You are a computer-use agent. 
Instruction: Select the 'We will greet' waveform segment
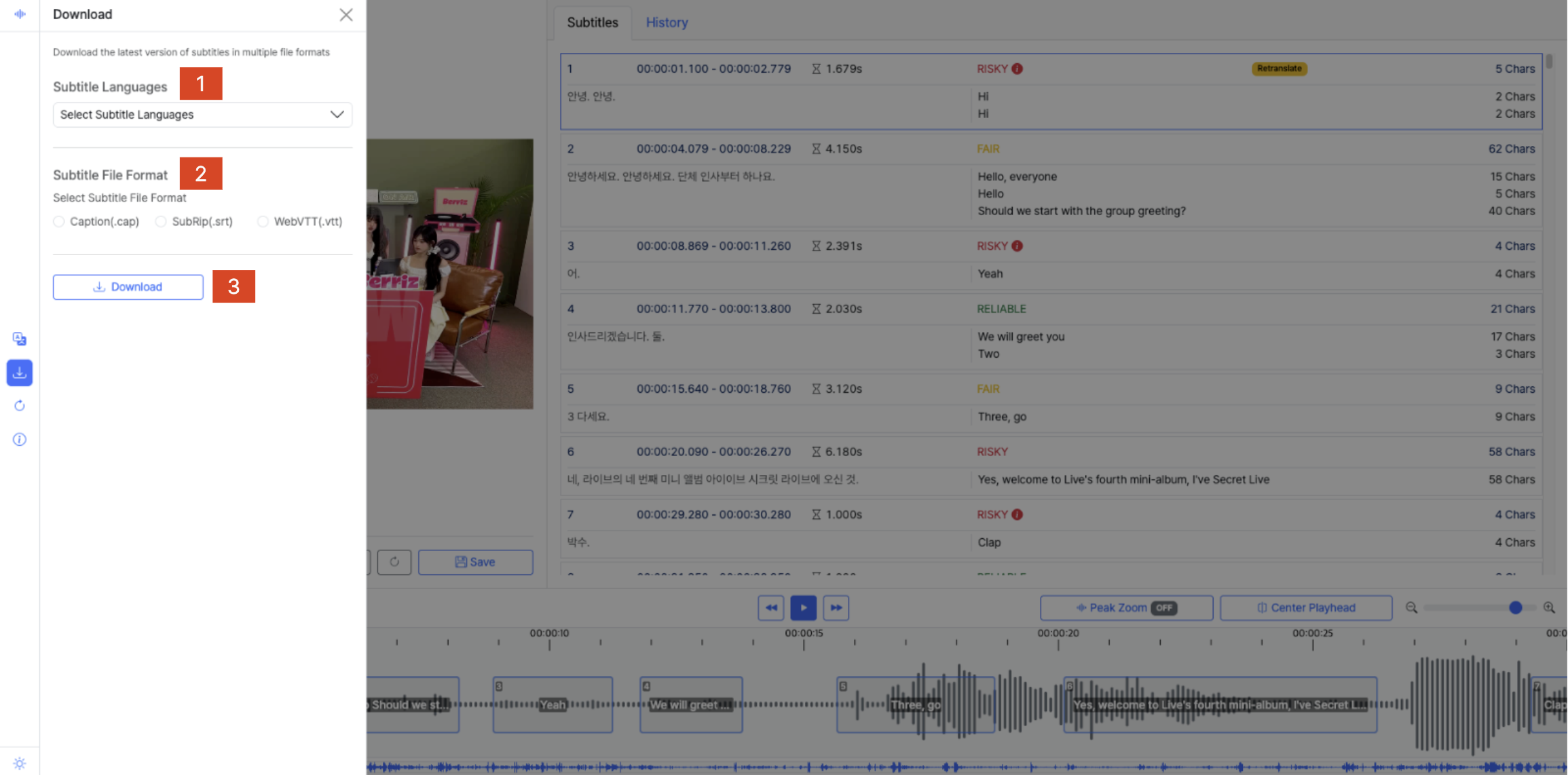[x=691, y=704]
